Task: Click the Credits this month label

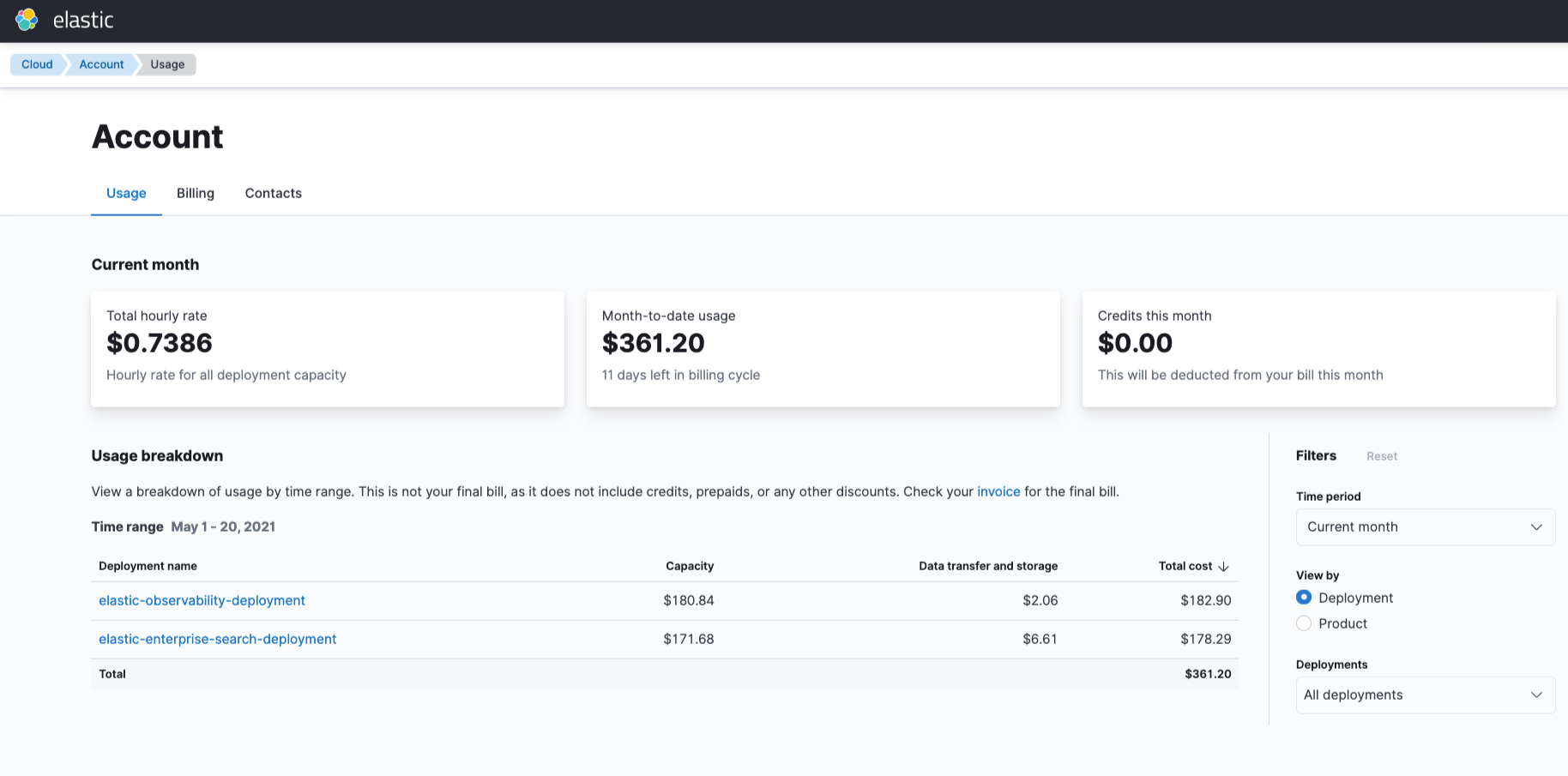Action: (x=1155, y=316)
